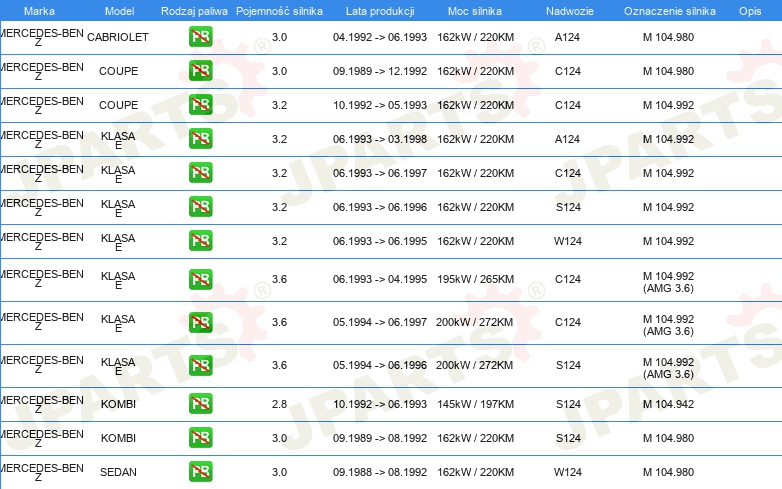The height and width of the screenshot is (489, 782).
Task: Click the date range 06.1993 -> 03.1998
Action: tap(380, 139)
